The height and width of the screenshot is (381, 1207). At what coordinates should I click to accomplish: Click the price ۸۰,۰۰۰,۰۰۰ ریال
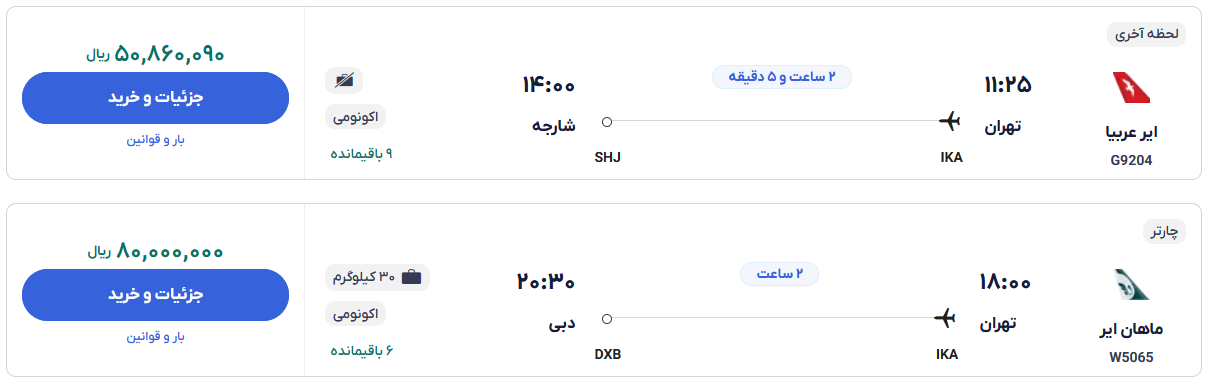point(155,252)
